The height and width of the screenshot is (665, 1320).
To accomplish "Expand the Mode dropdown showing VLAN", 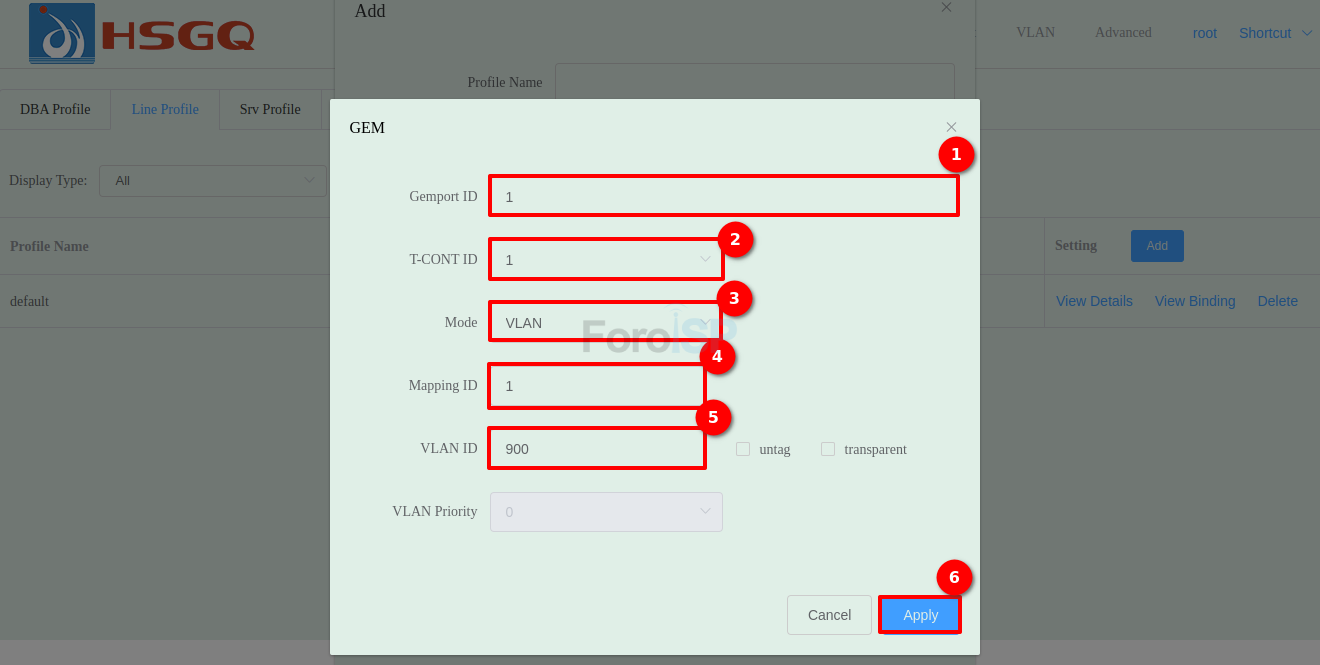I will click(x=605, y=323).
